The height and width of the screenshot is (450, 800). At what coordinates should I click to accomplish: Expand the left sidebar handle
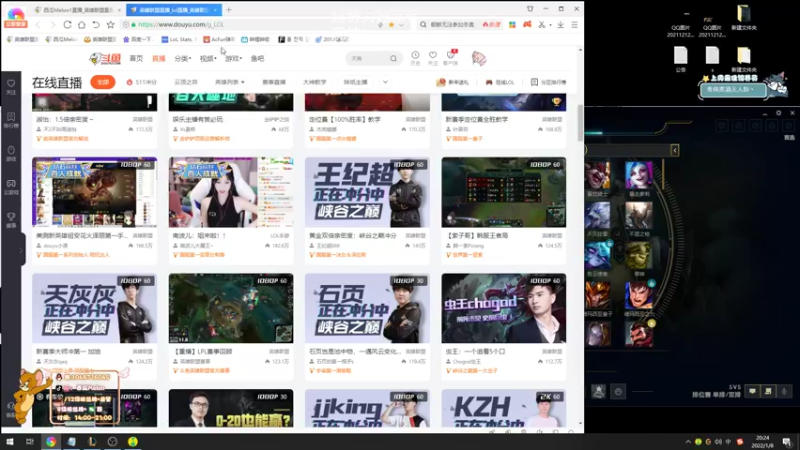[x=21, y=250]
